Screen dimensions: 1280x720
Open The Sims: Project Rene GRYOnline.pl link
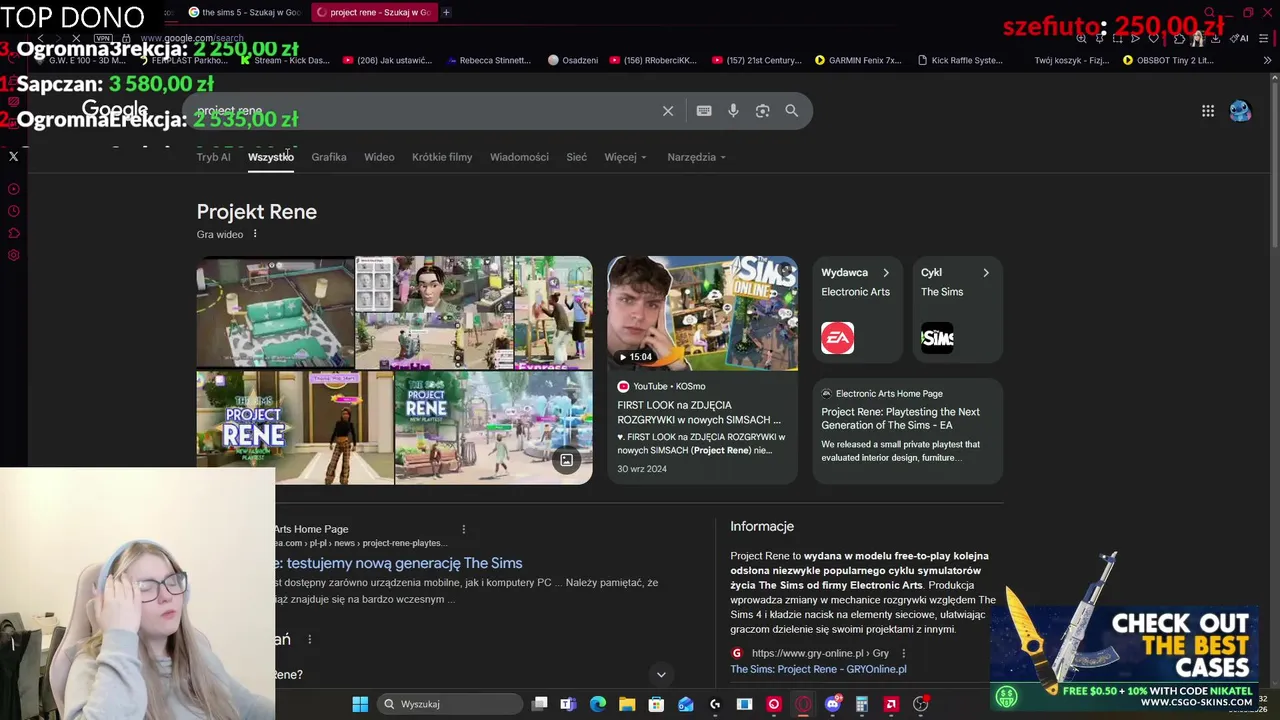pos(818,669)
